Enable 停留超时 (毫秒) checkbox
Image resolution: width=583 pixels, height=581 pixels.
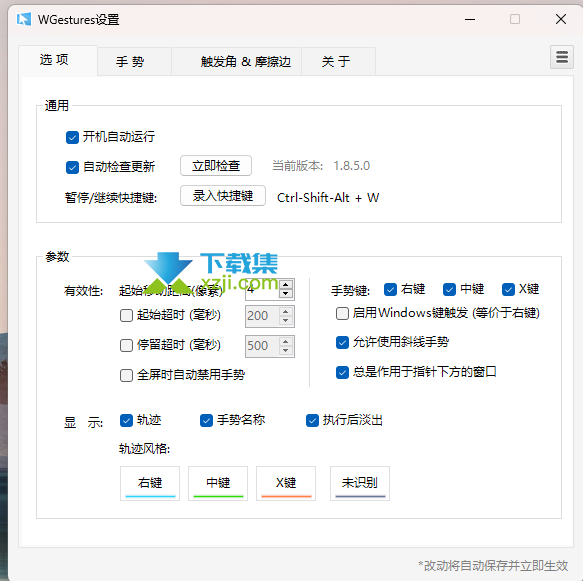(126, 345)
